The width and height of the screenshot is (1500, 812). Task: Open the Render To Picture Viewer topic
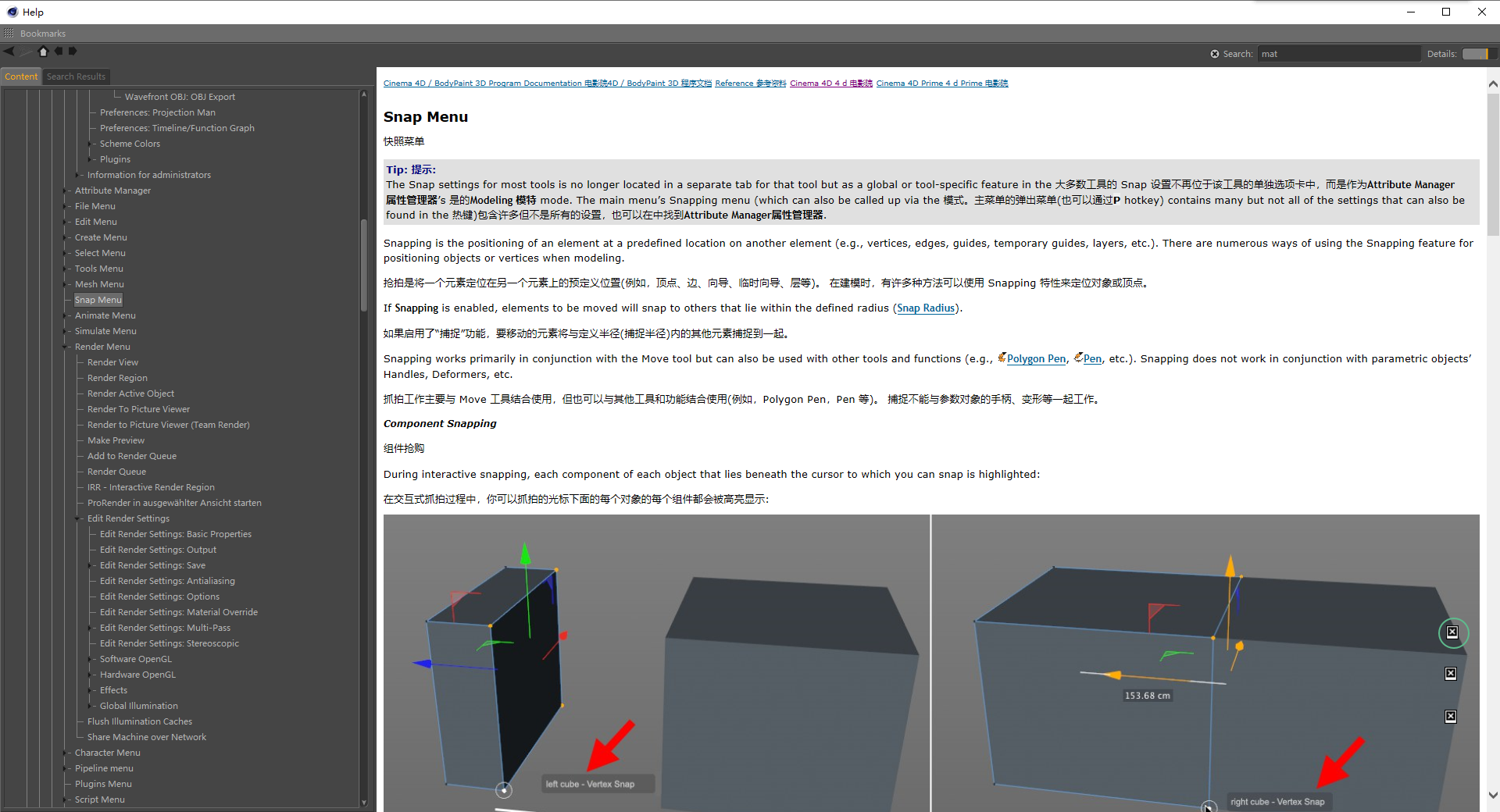point(138,409)
